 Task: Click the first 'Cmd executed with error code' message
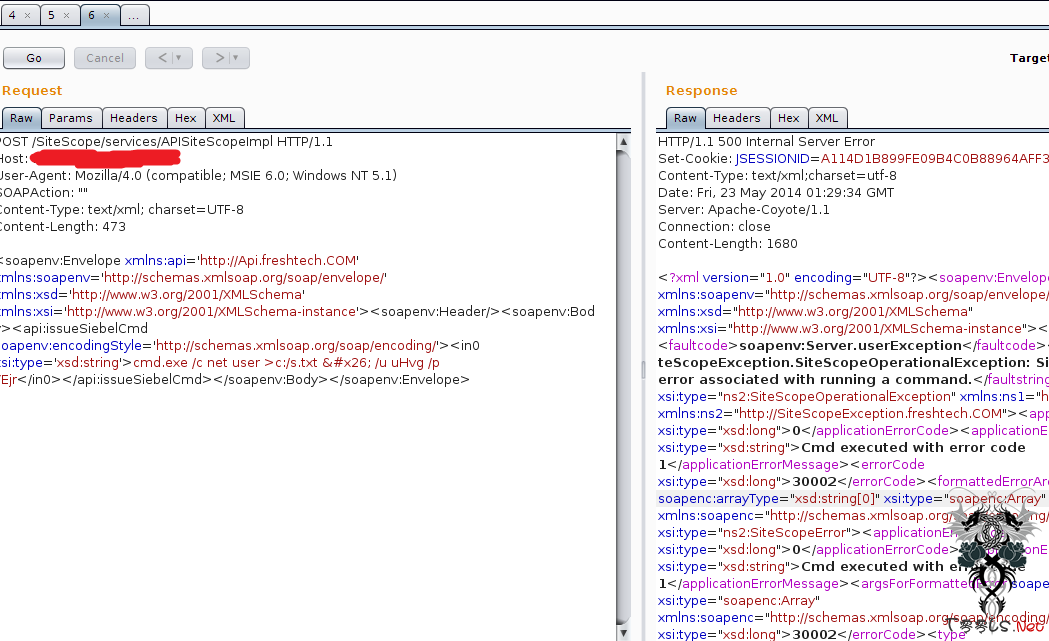click(x=913, y=448)
